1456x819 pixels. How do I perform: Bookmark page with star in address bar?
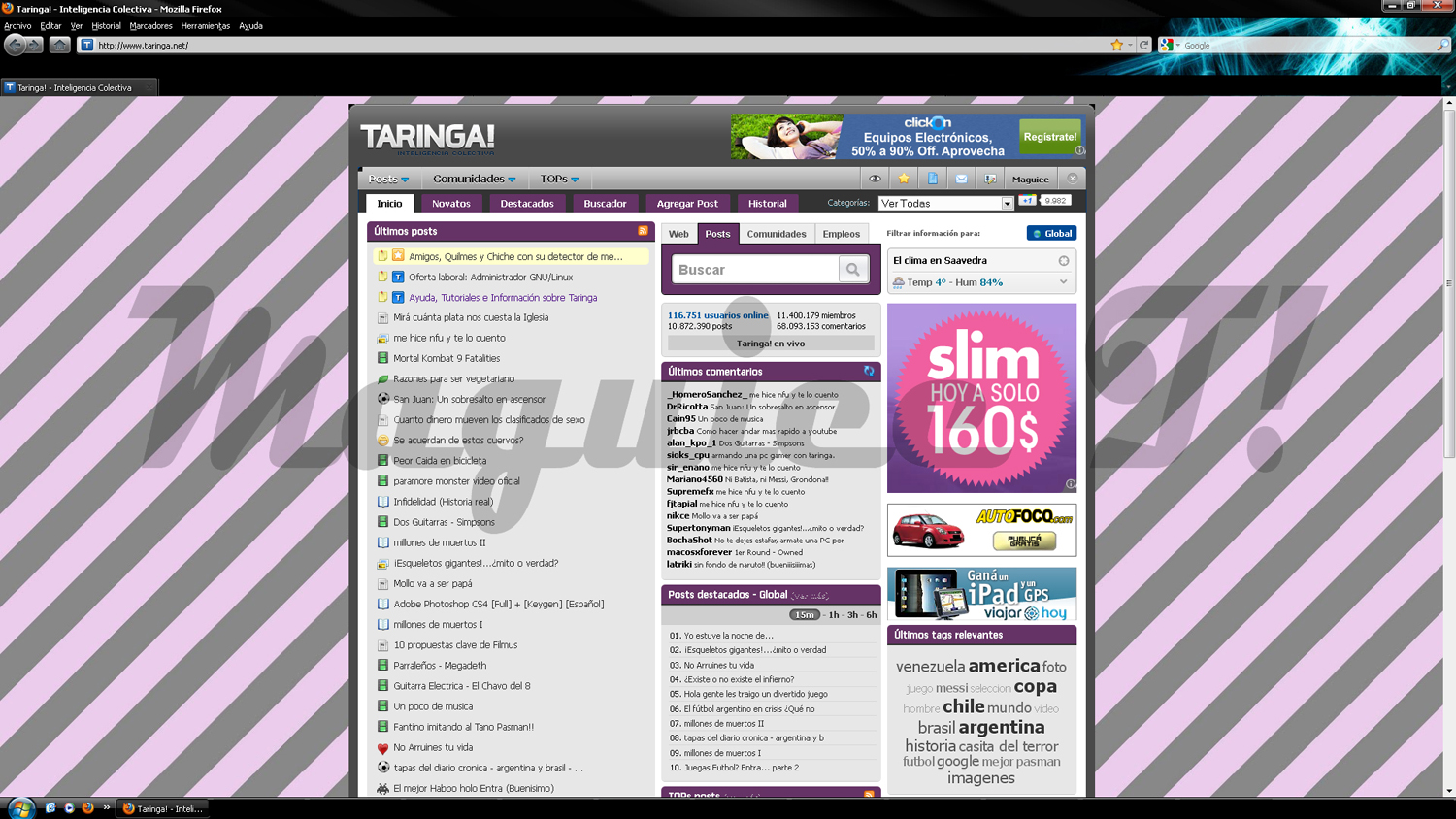click(1117, 45)
